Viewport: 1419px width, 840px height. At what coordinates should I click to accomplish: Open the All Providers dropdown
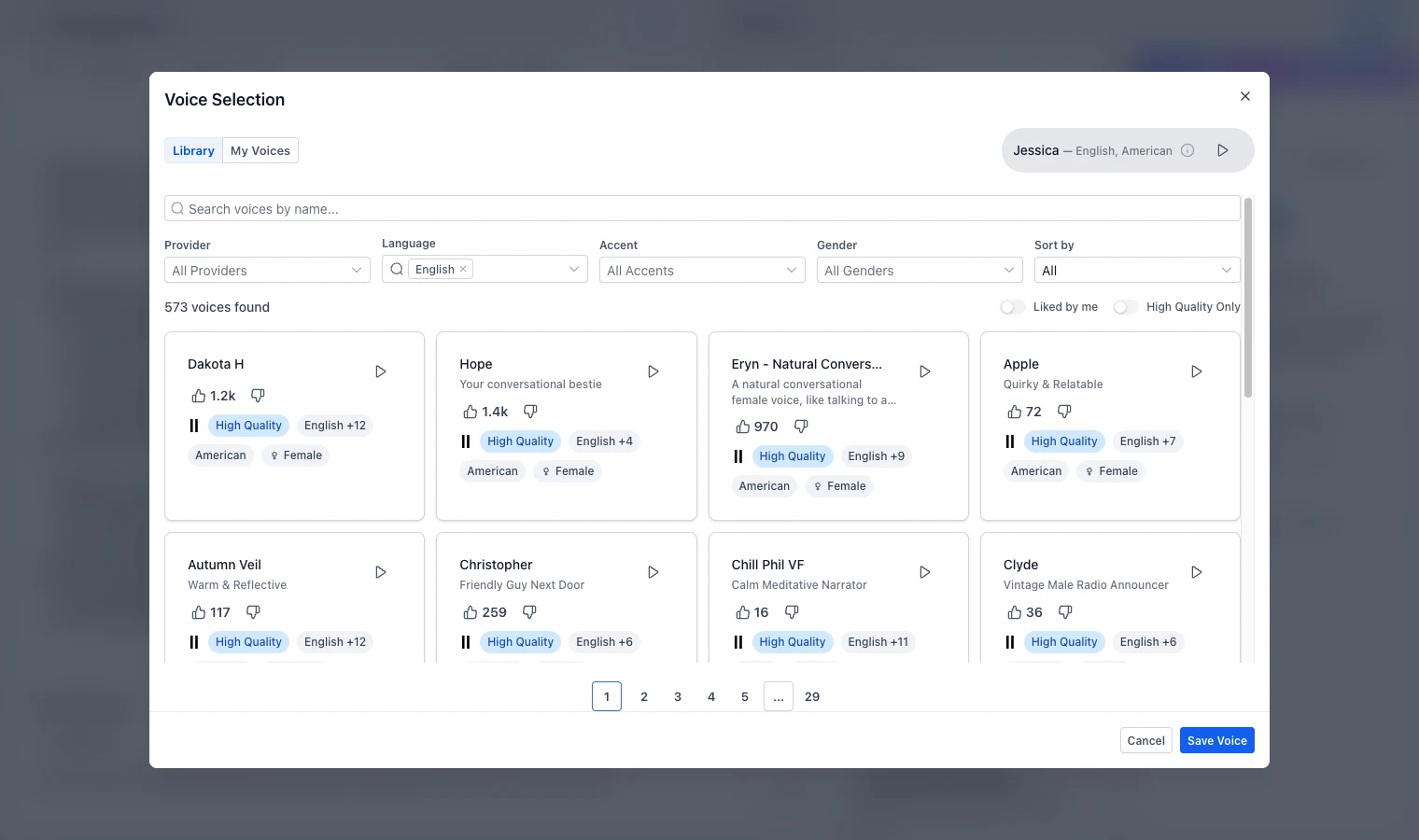[267, 271]
